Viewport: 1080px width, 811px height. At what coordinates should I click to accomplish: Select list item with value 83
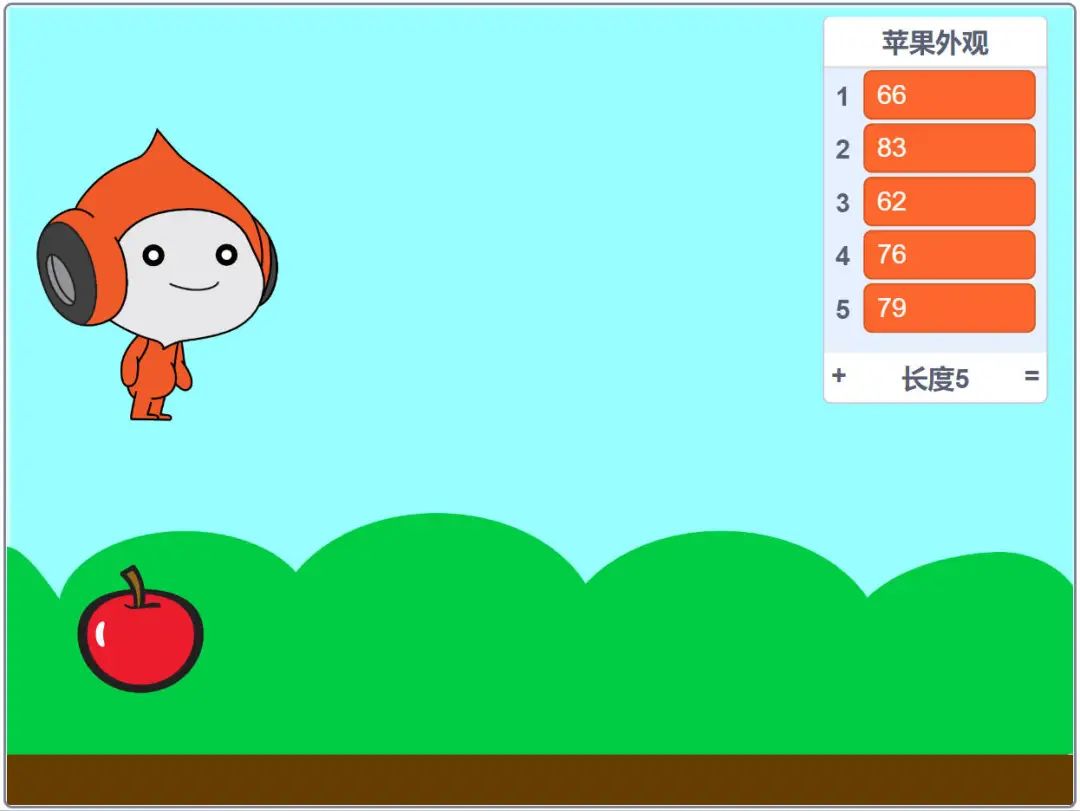pos(948,148)
